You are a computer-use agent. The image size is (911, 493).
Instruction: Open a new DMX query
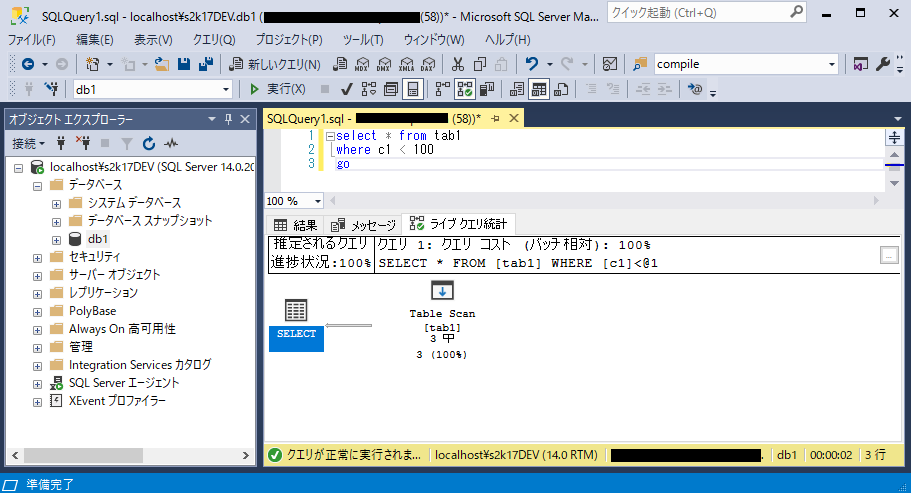pos(384,64)
